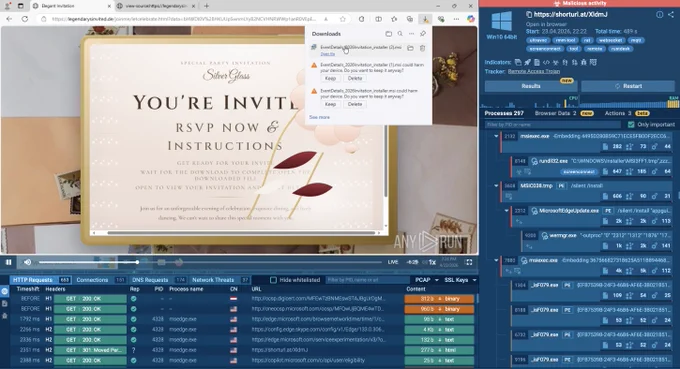Enable the Hide whitelisted checkbox

[x=273, y=280]
